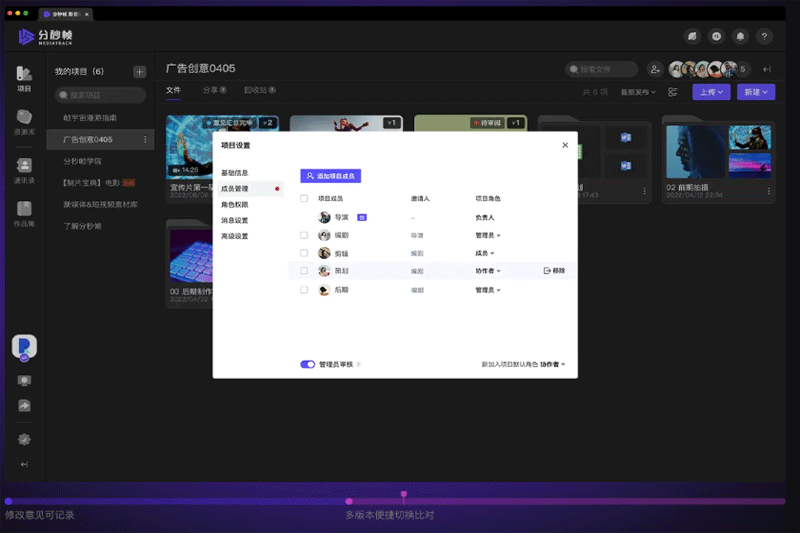Click the member avatars group in header
The width and height of the screenshot is (800, 533).
709,69
